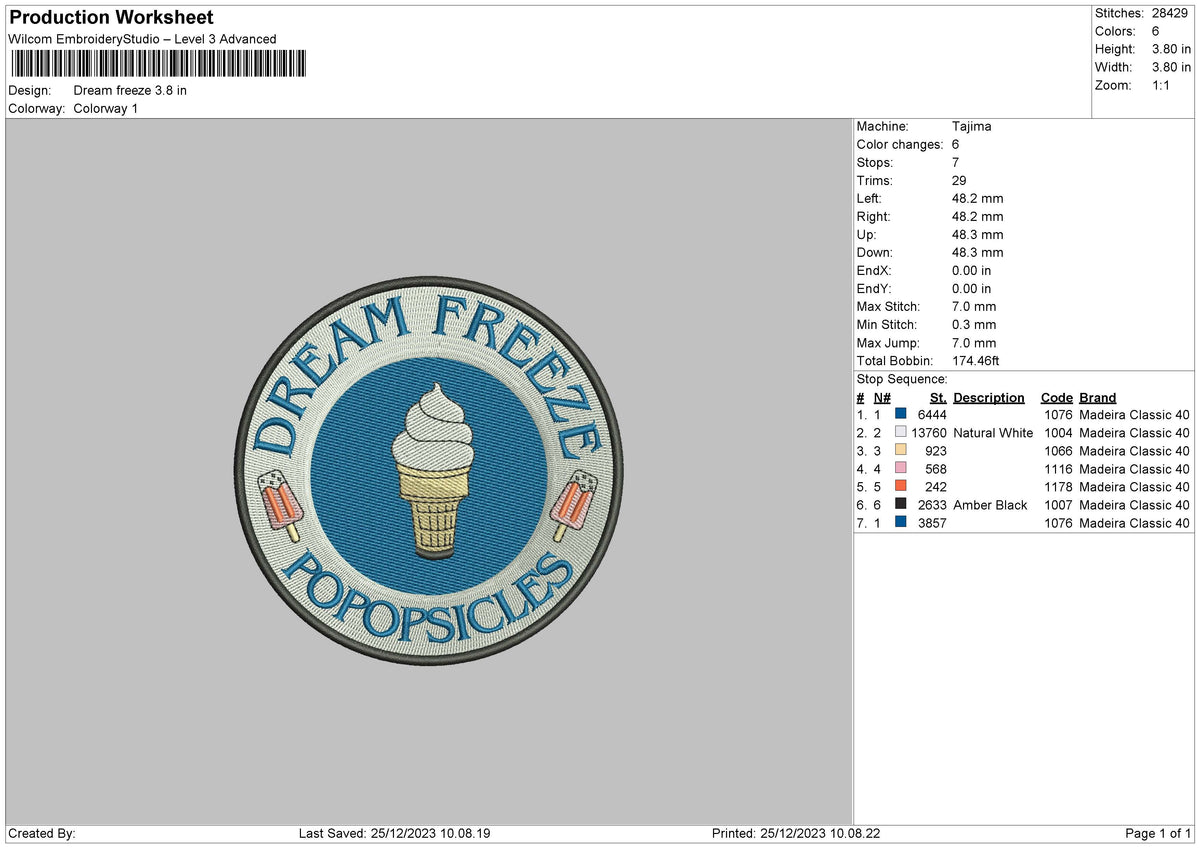The width and height of the screenshot is (1200, 848).
Task: Click 'Page 1 of 1' in footer
Action: click(1159, 833)
